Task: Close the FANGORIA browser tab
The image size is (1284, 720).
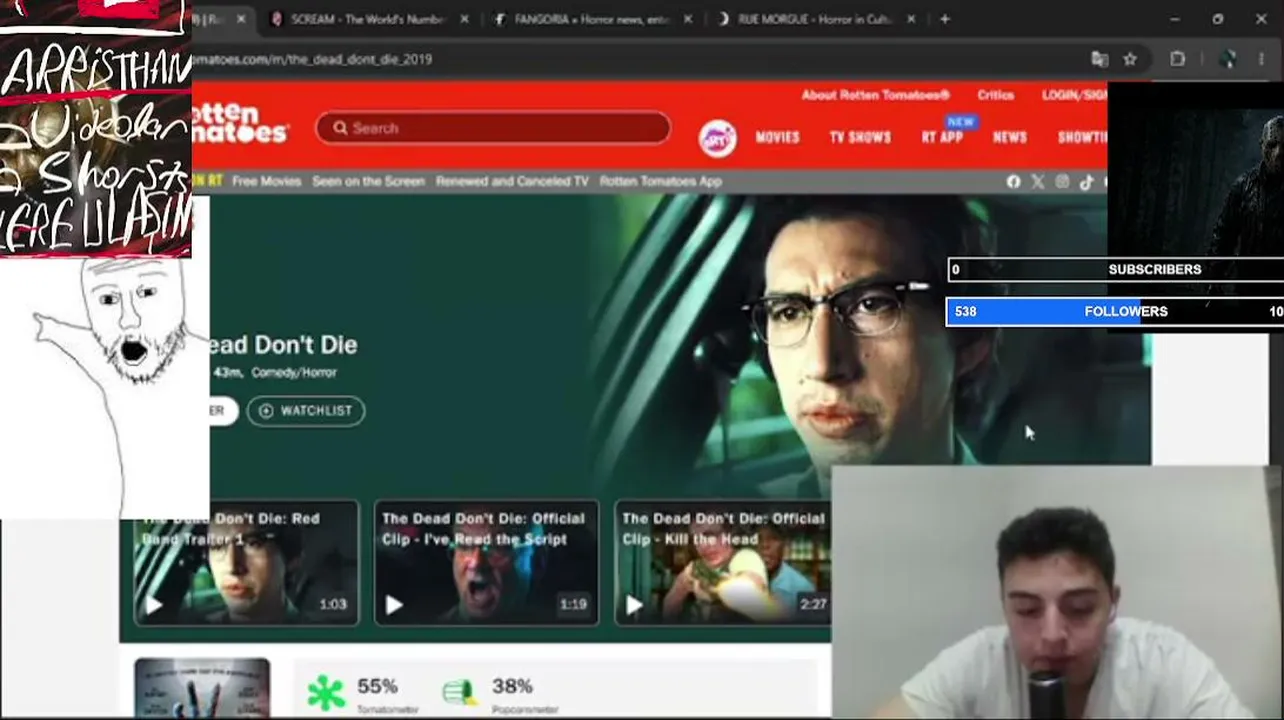Action: 688,19
